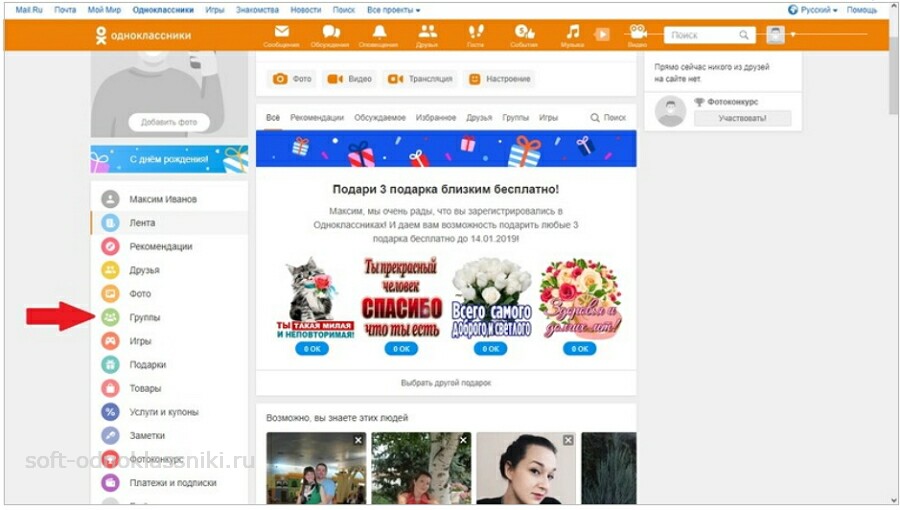Expand the profile avatar menu in the top bar

pos(776,35)
